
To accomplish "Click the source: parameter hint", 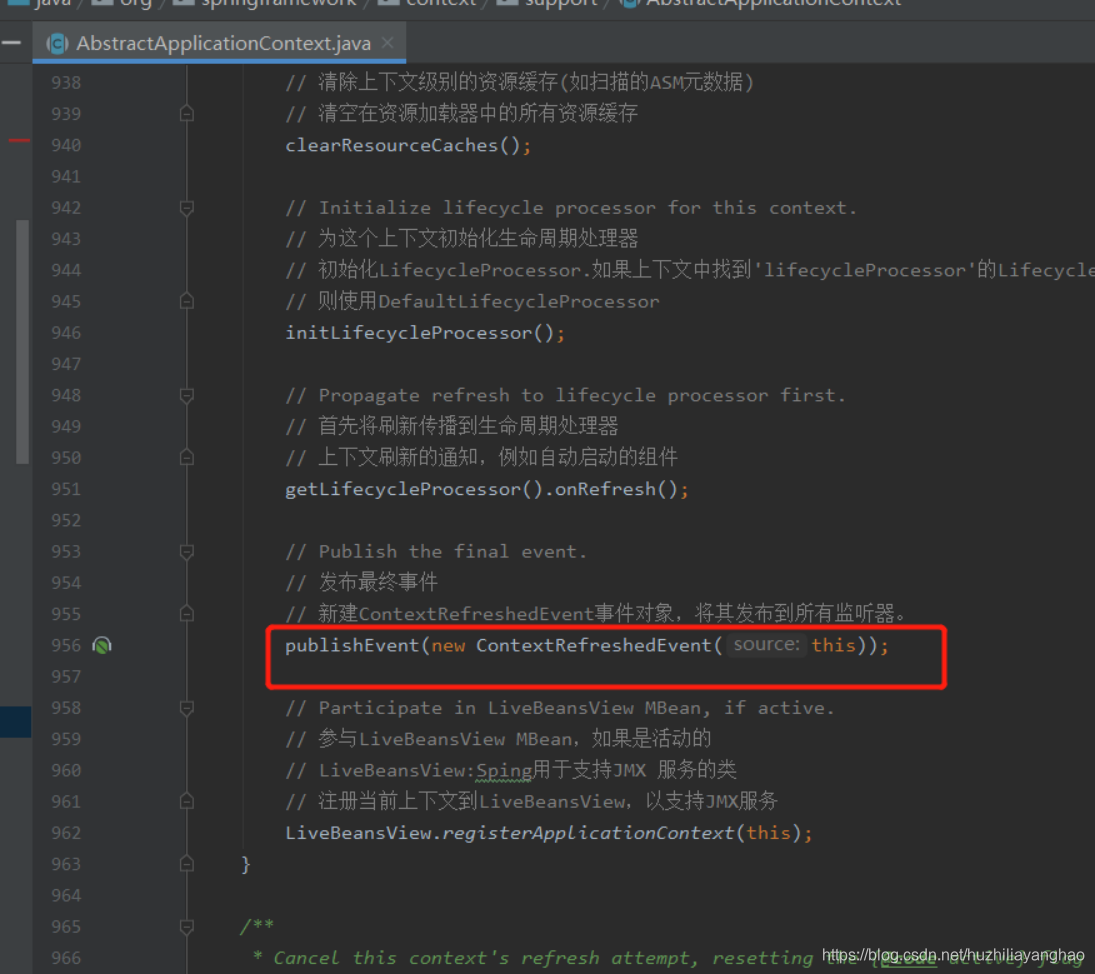I will (x=766, y=644).
